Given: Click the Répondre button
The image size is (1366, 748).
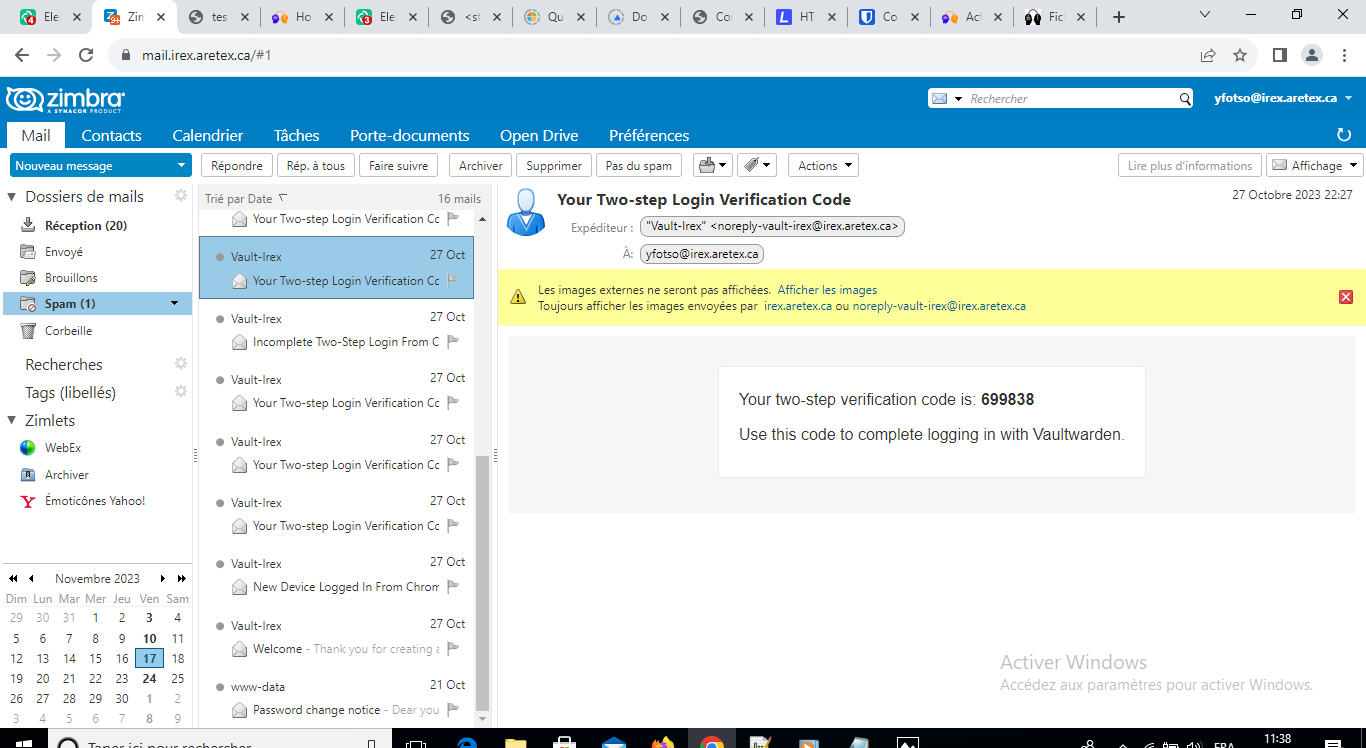Looking at the screenshot, I should tap(237, 166).
